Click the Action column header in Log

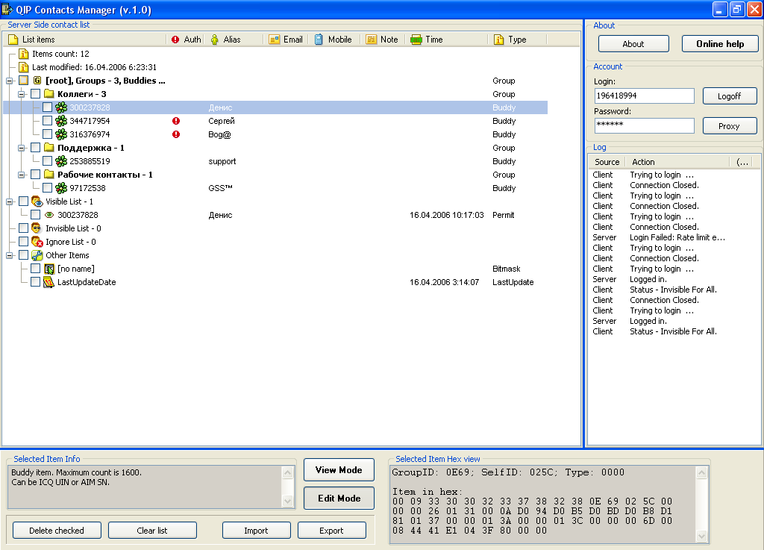(677, 162)
